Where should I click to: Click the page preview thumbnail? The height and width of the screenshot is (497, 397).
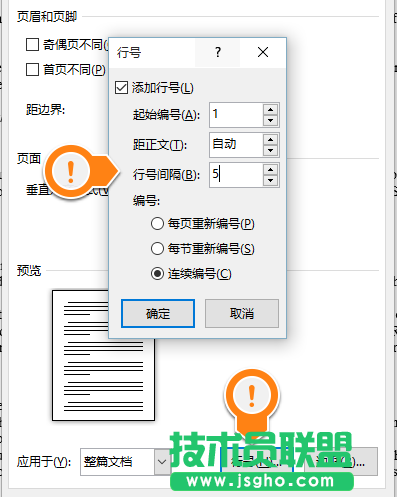[103, 355]
